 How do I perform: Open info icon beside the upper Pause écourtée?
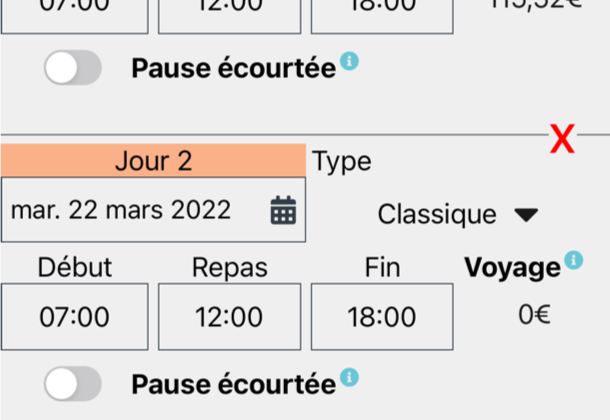click(x=349, y=61)
